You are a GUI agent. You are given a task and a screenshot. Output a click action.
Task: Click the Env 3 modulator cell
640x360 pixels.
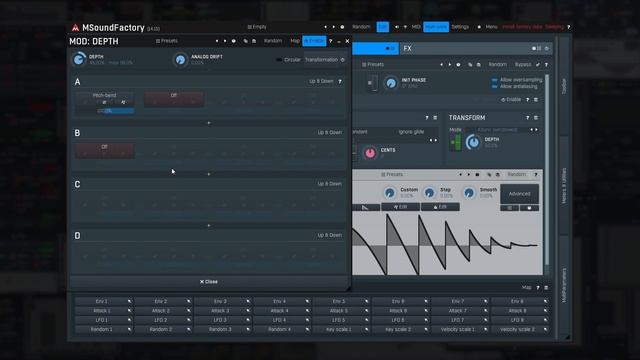pos(220,301)
